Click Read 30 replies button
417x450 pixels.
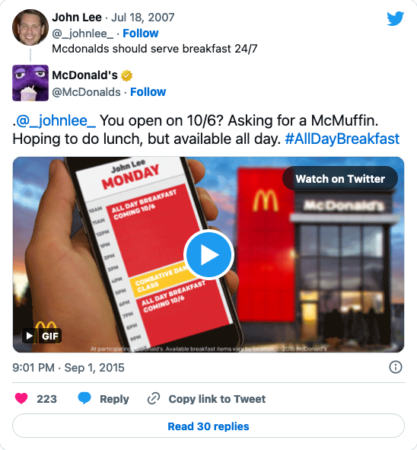(x=209, y=426)
